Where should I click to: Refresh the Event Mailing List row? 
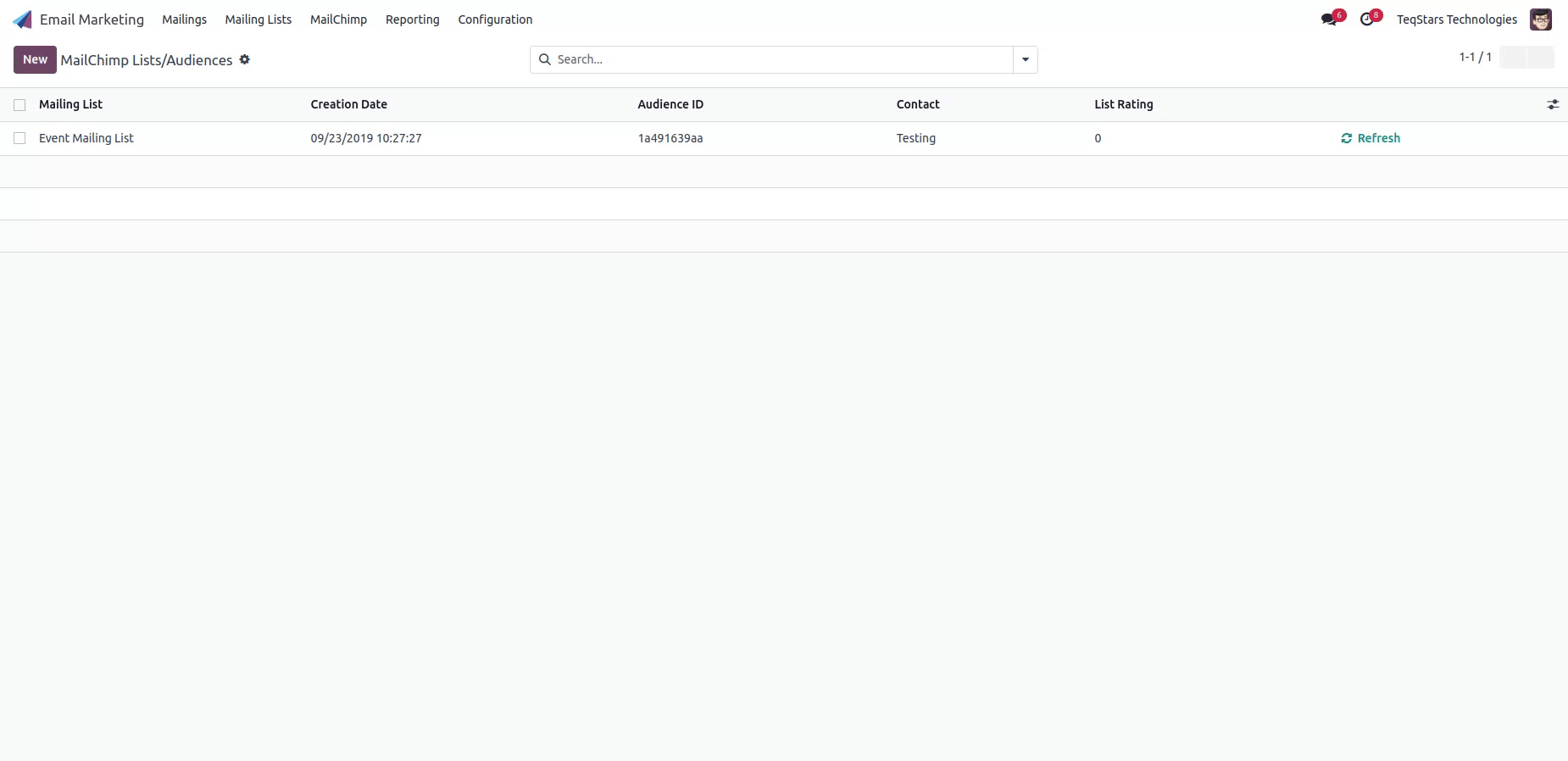1371,138
